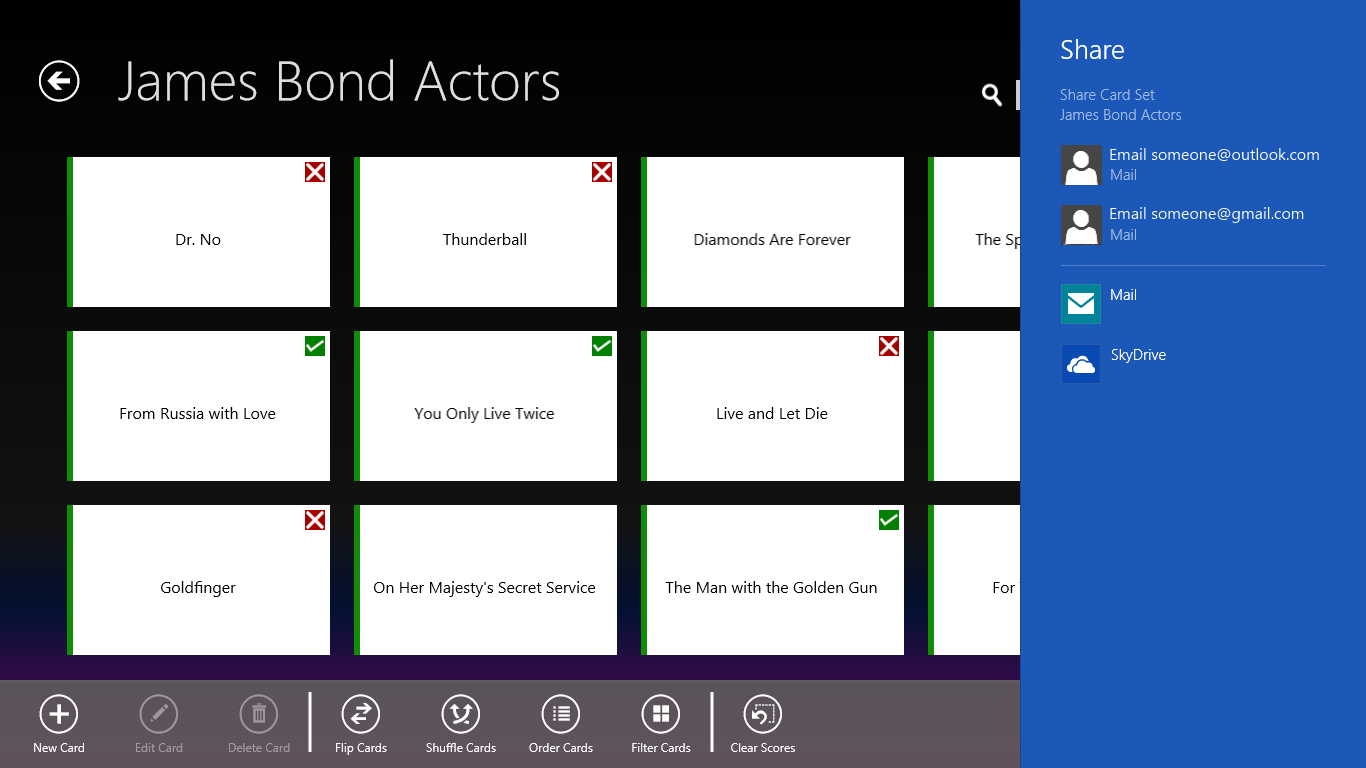Shuffle the card deck
Viewport: 1366px width, 768px height.
coord(460,723)
